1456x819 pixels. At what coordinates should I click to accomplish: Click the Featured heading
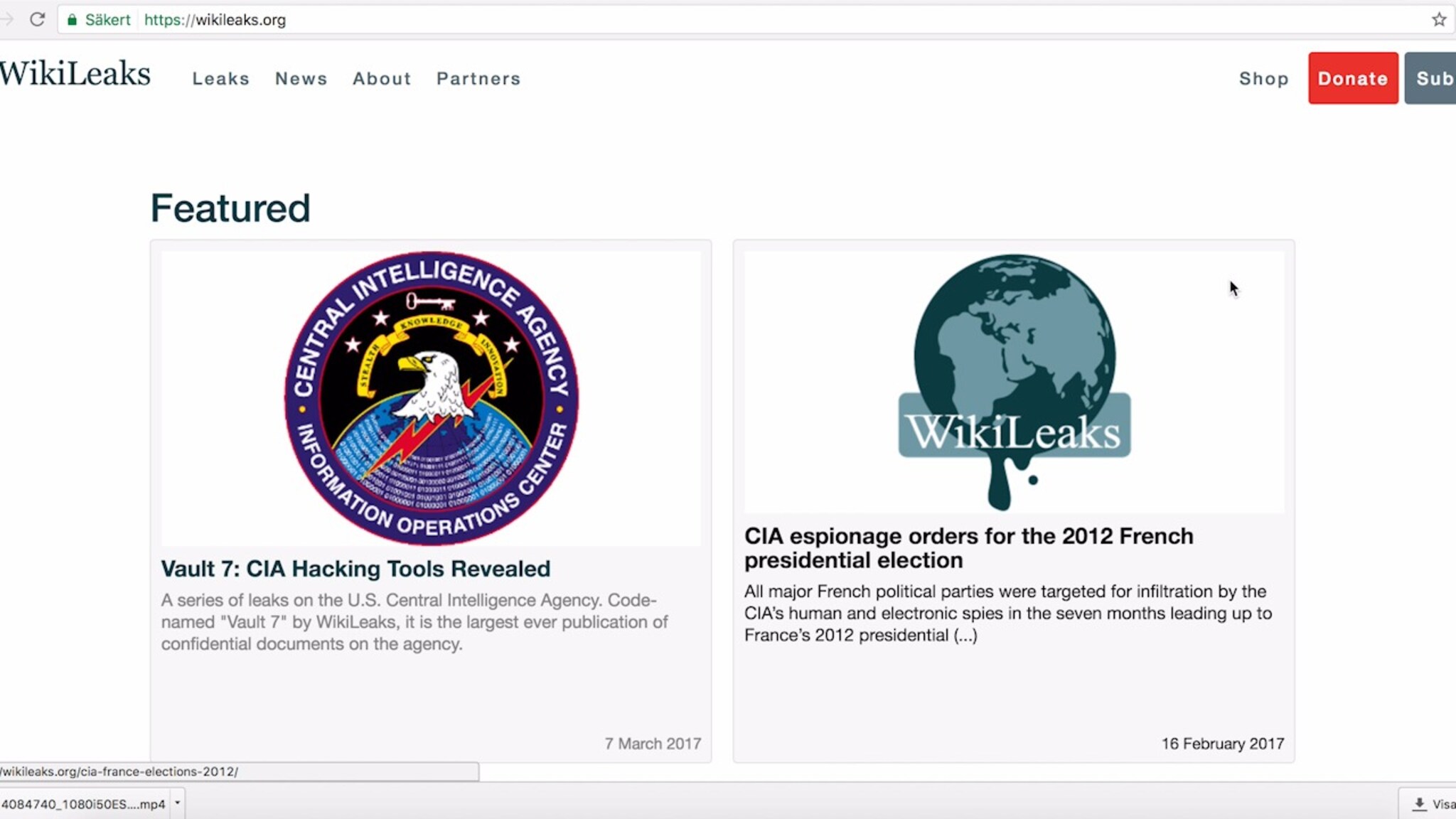230,208
